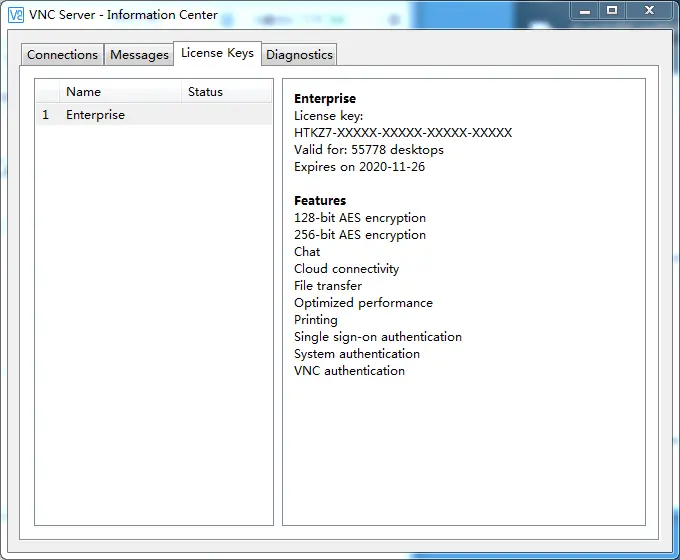Click the Chat feature entry
Screen dimensions: 680x560
(307, 252)
